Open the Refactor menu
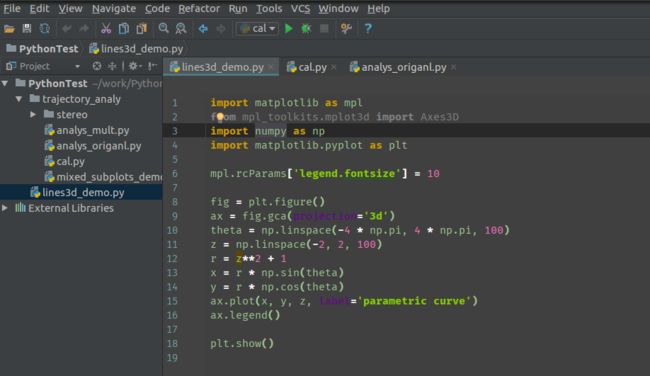Viewport: 650px width, 376px height. [x=199, y=8]
